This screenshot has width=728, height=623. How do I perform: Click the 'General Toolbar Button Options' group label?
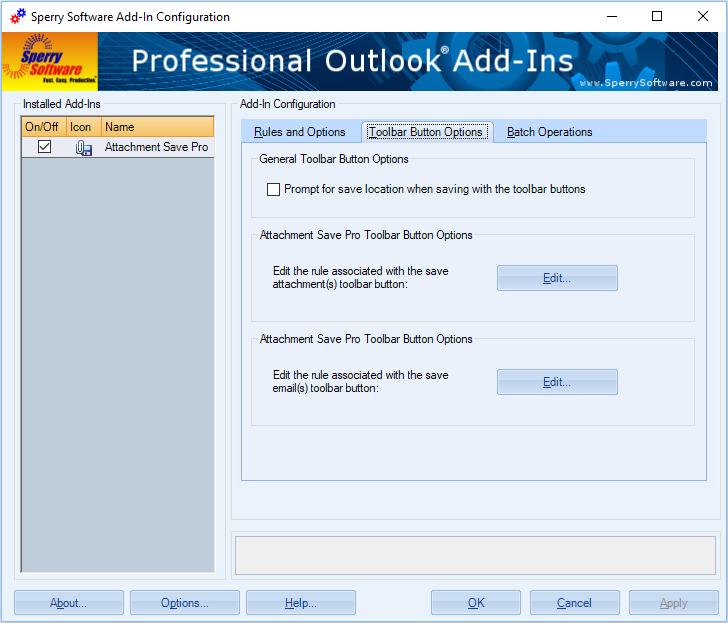(334, 159)
